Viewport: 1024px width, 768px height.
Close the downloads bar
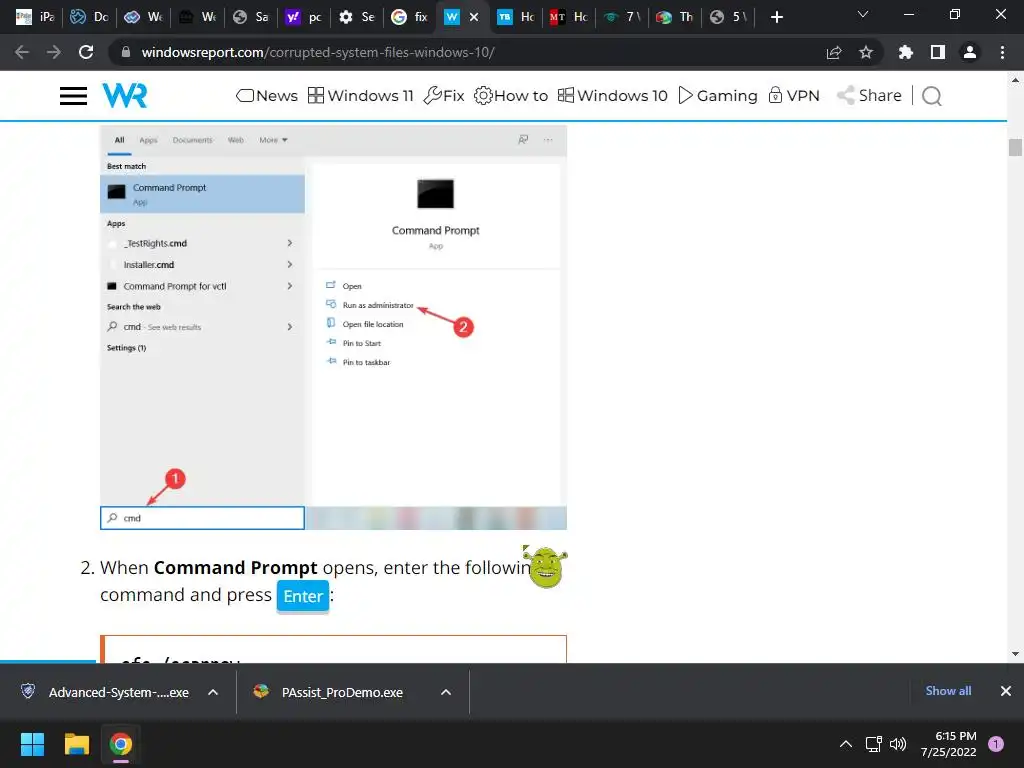pos(1006,691)
